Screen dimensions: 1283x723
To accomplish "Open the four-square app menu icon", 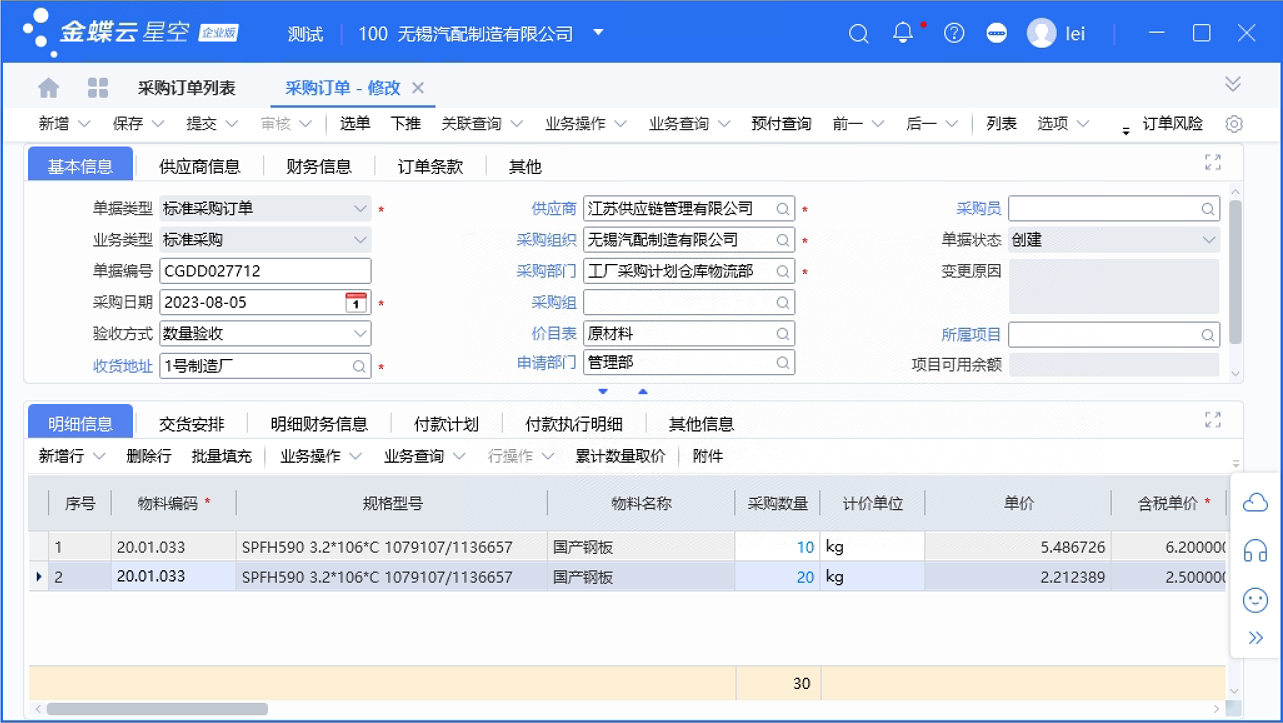I will [97, 88].
